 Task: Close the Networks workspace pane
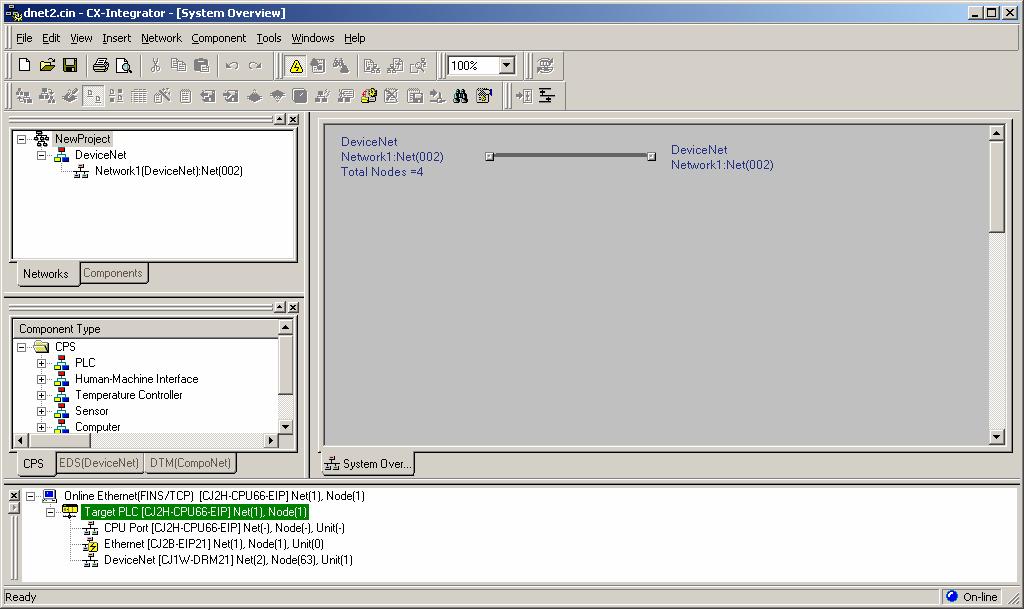tap(293, 119)
